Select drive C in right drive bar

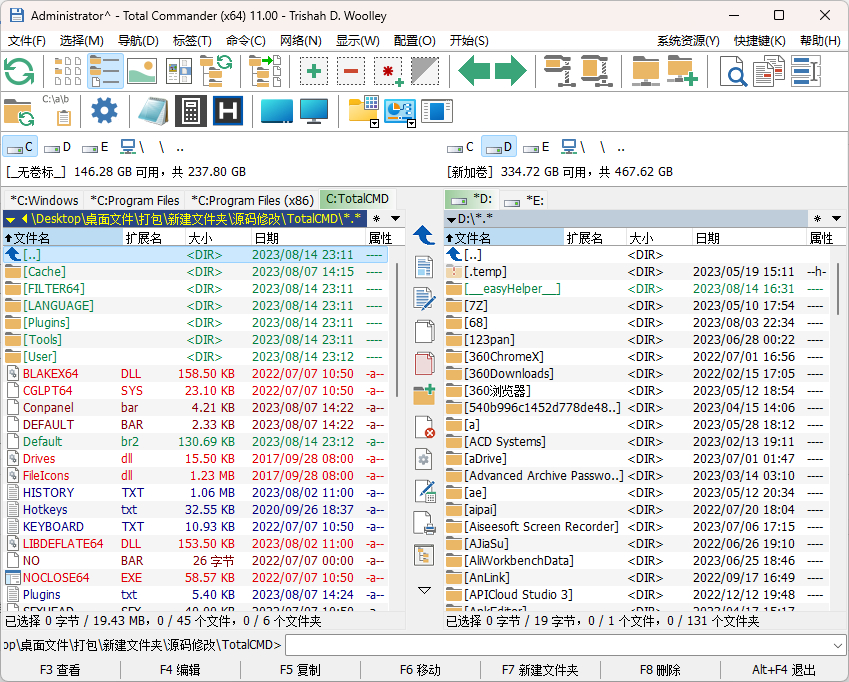click(x=460, y=147)
